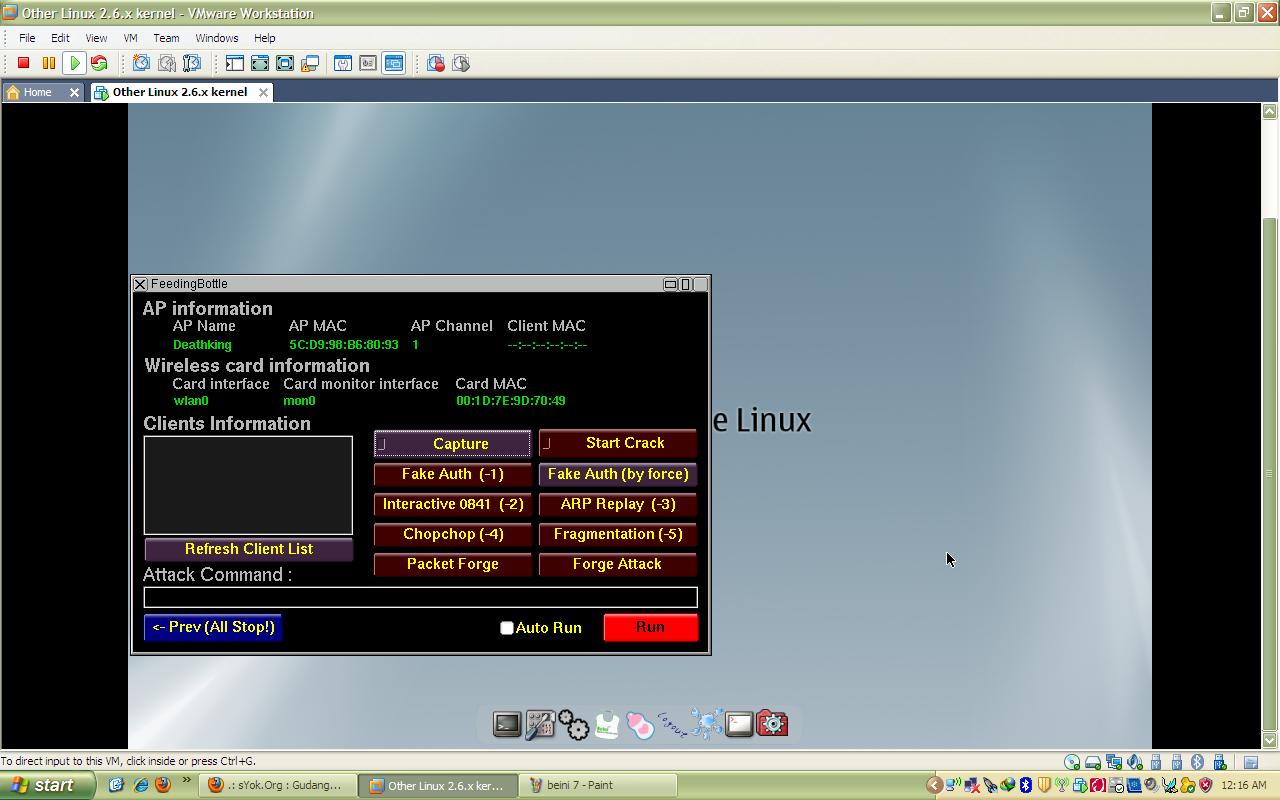1280x800 pixels.
Task: Click the red Run button
Action: (650, 627)
